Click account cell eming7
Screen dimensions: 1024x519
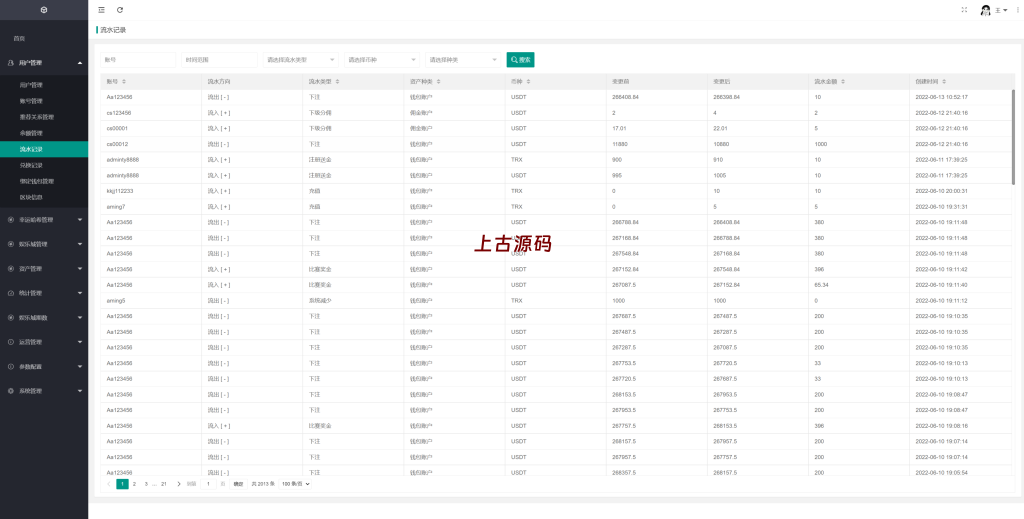coord(116,207)
